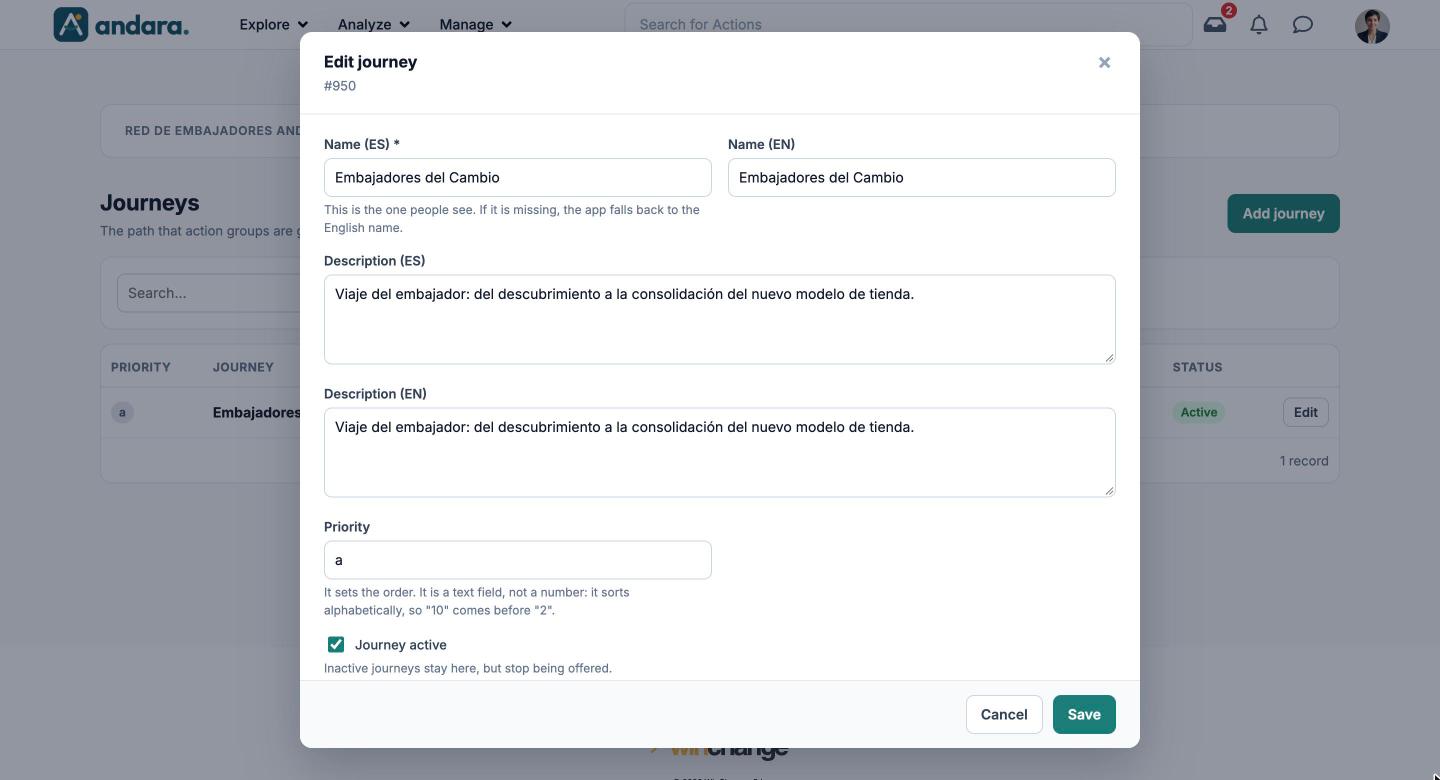Open the user profile avatar
The image size is (1440, 780).
click(x=1372, y=26)
